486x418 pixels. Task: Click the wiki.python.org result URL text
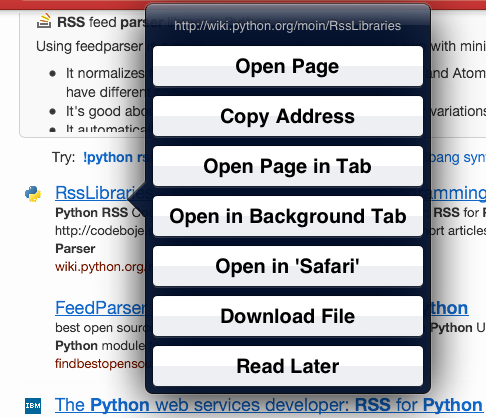coord(100,267)
